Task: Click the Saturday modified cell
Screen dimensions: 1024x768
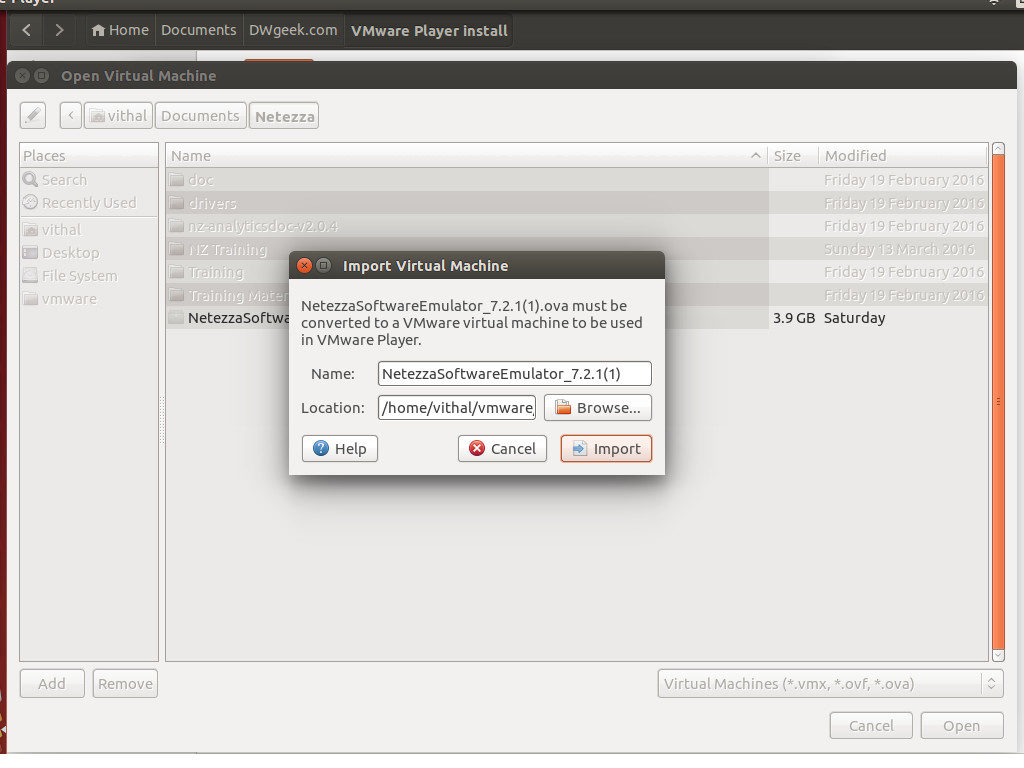Action: point(854,318)
